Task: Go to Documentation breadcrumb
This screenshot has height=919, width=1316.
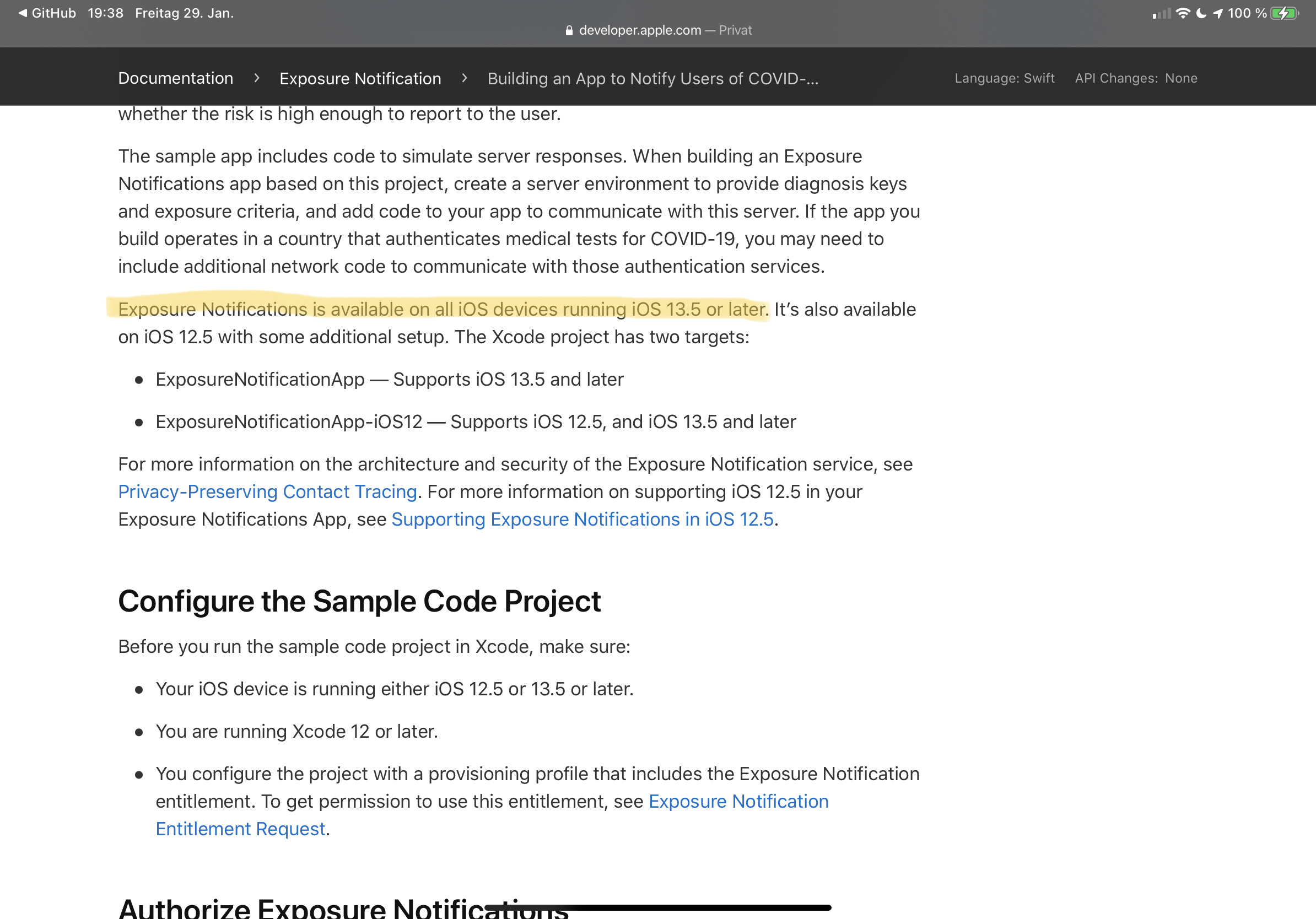Action: tap(175, 78)
